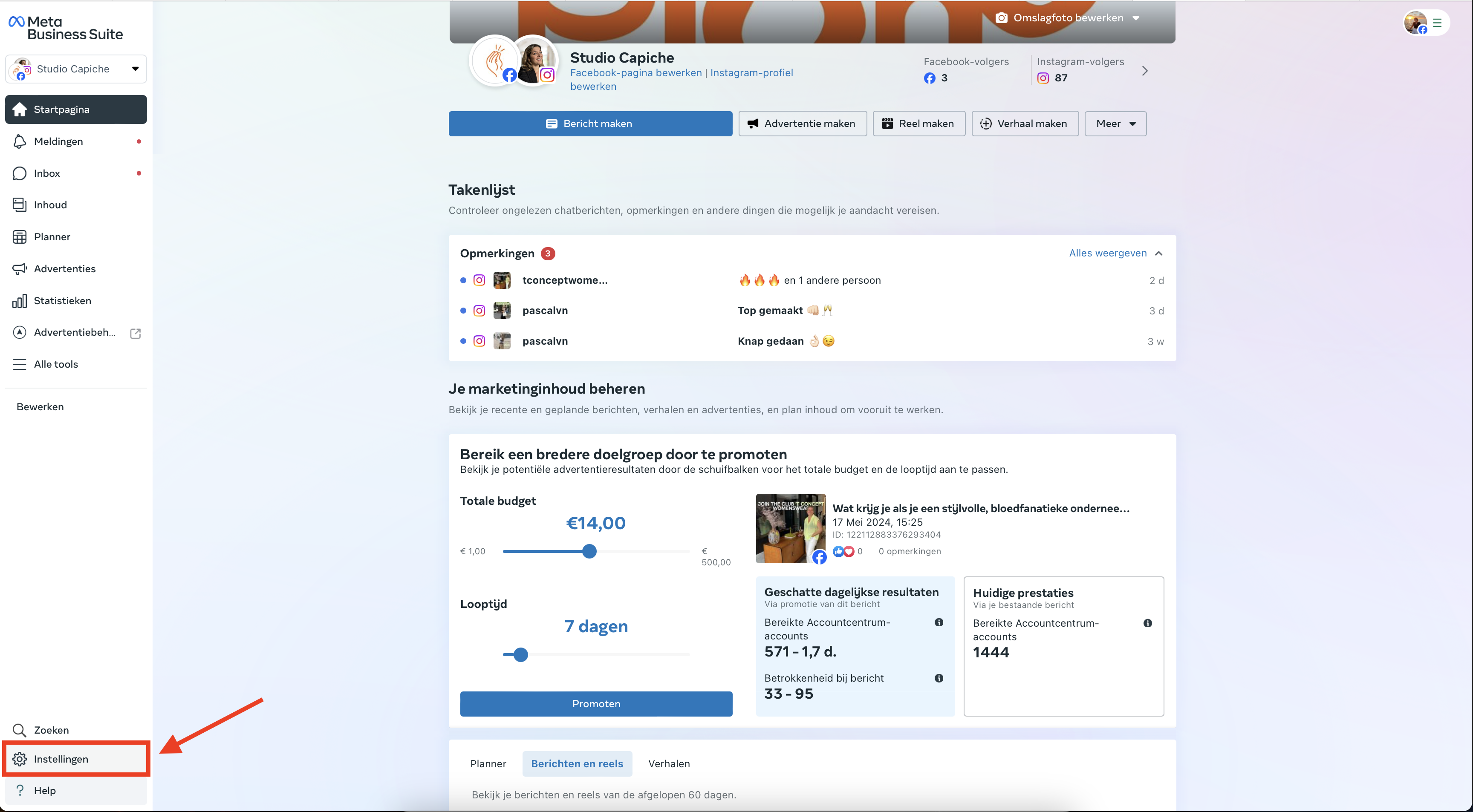Click the Facebook icon under Facebook-volgers
Screen dimensions: 1473x812
pyautogui.click(x=930, y=78)
